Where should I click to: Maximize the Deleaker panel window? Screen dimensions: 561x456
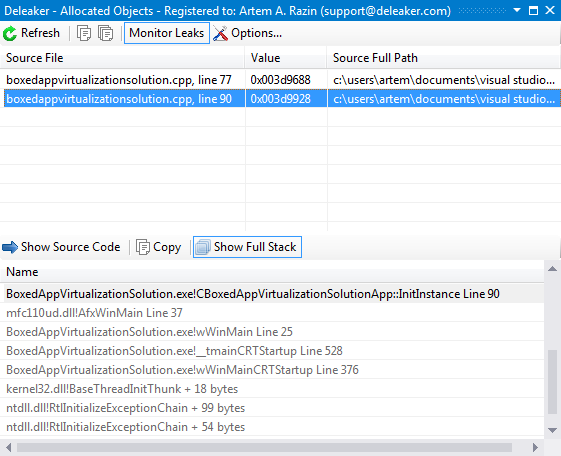coord(533,10)
